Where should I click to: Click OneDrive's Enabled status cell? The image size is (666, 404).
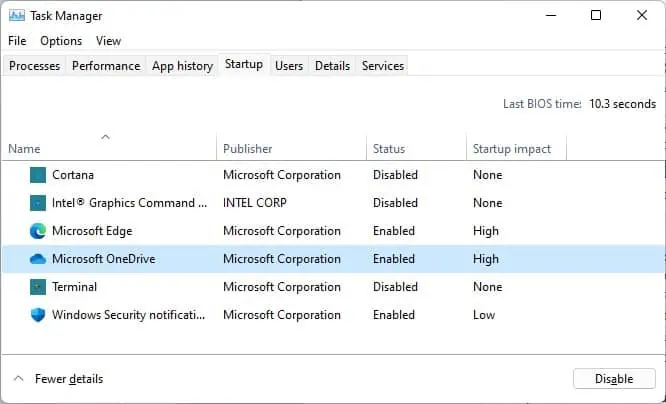coord(394,259)
